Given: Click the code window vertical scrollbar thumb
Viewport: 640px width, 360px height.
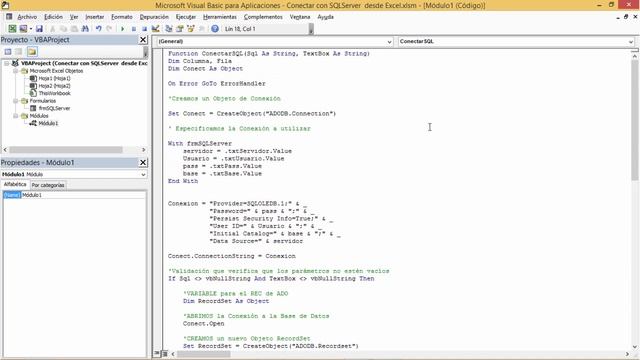Looking at the screenshot, I should (635, 120).
